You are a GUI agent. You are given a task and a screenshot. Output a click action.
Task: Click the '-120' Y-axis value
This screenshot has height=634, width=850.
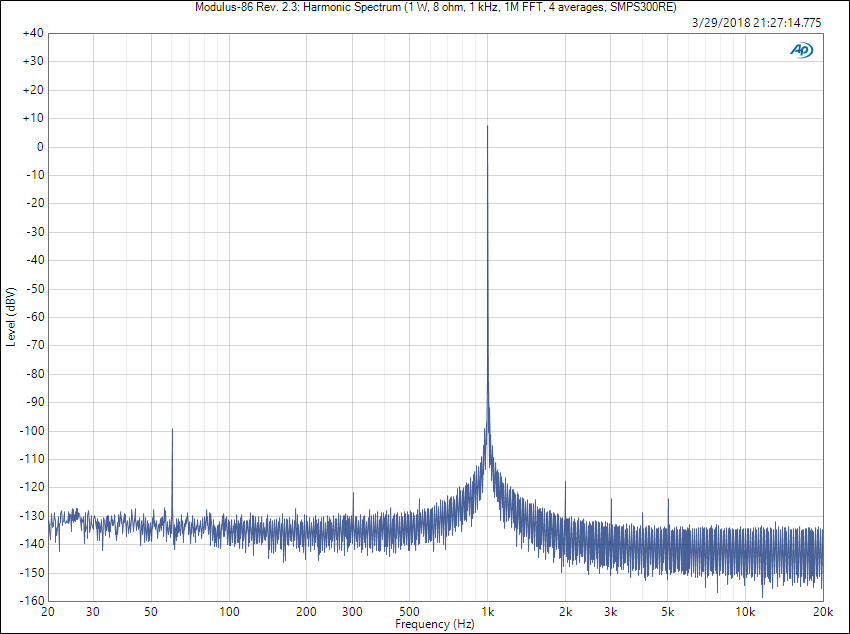pyautogui.click(x=32, y=488)
